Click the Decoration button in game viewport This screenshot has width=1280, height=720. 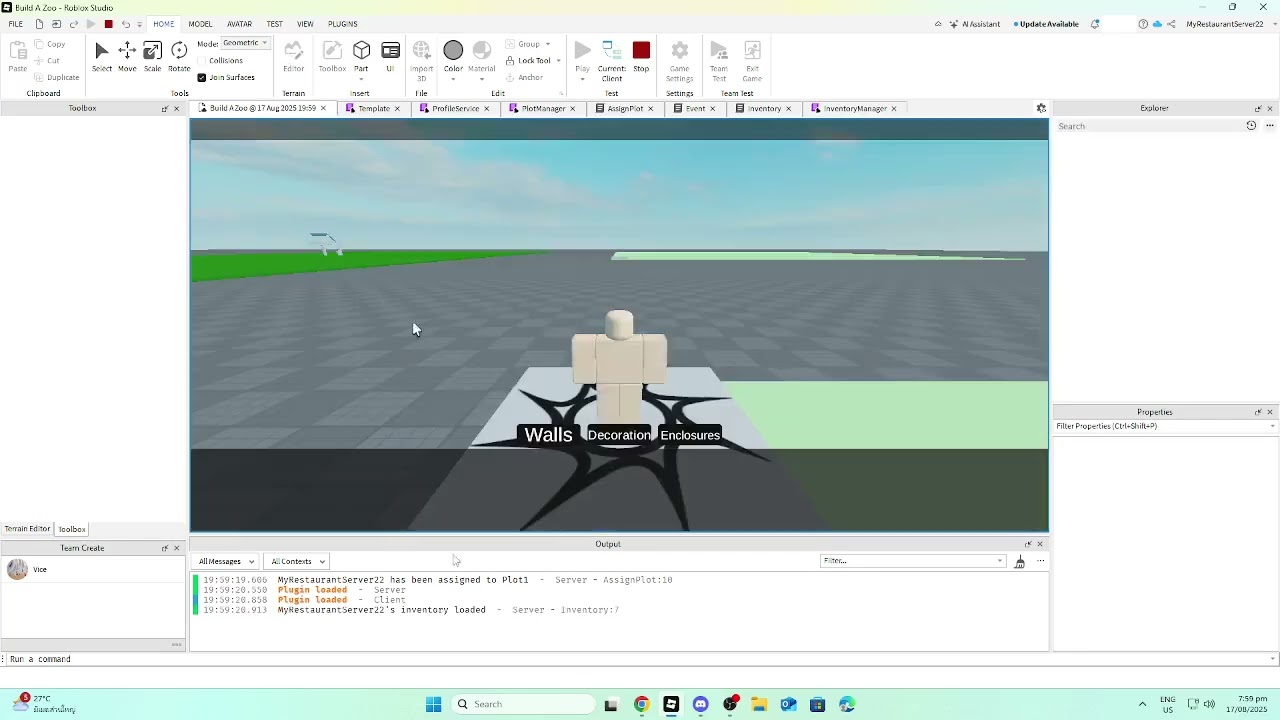tap(619, 435)
